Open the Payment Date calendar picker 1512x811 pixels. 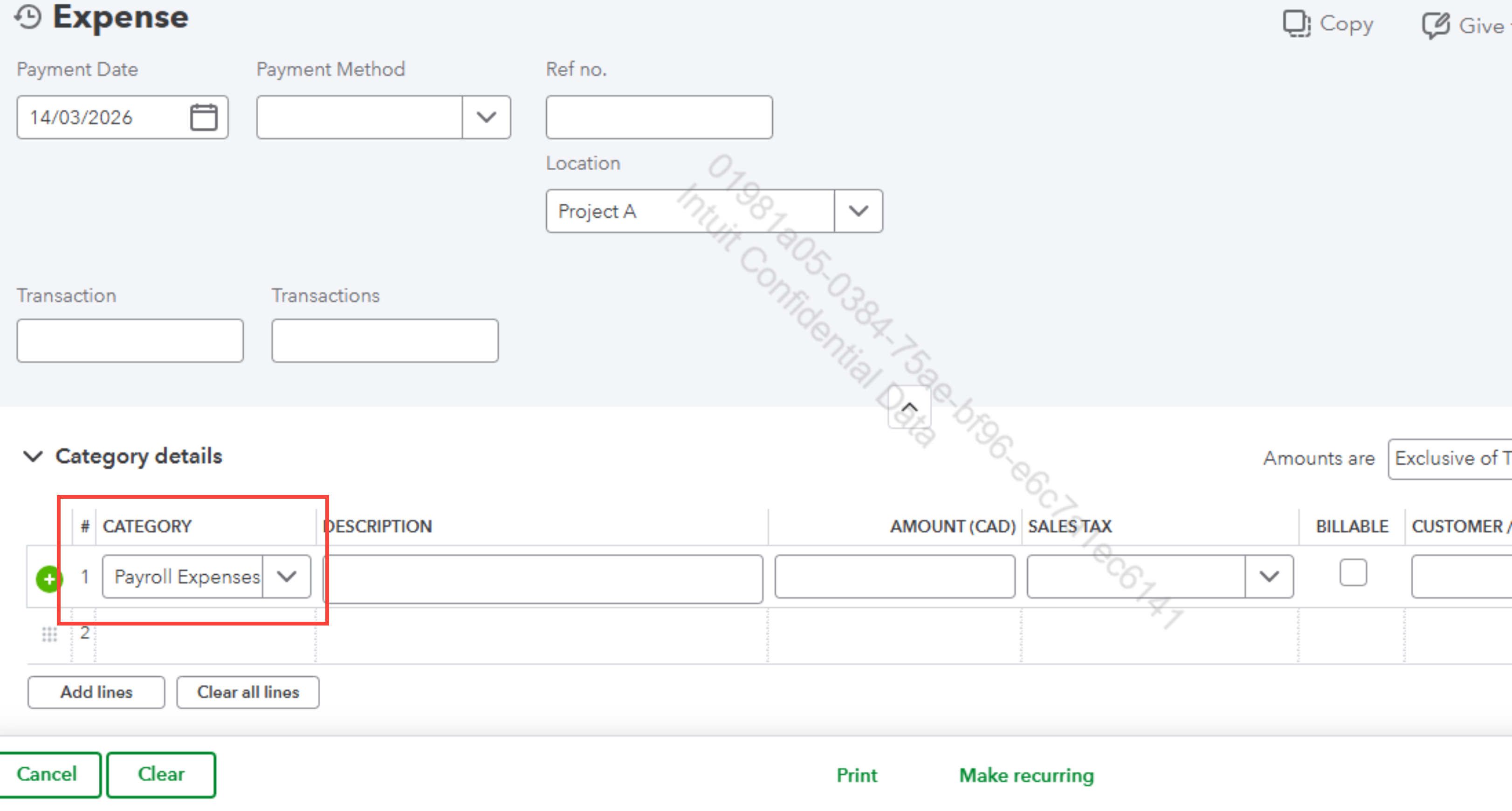(x=204, y=117)
